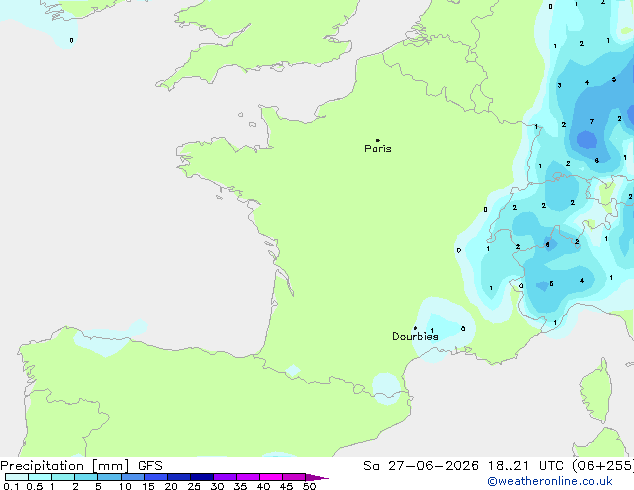
Task: Pick the 45–50 mm legend swatch
Action: 294,477
